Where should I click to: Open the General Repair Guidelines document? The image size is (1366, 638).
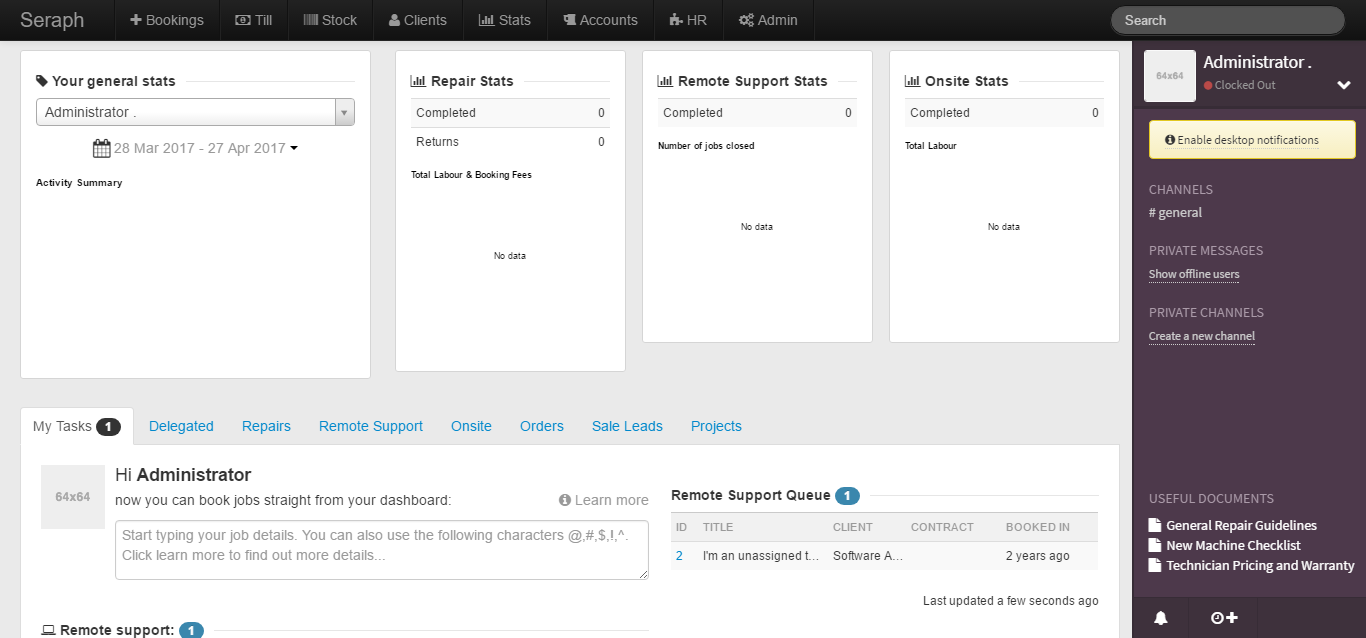click(1240, 525)
